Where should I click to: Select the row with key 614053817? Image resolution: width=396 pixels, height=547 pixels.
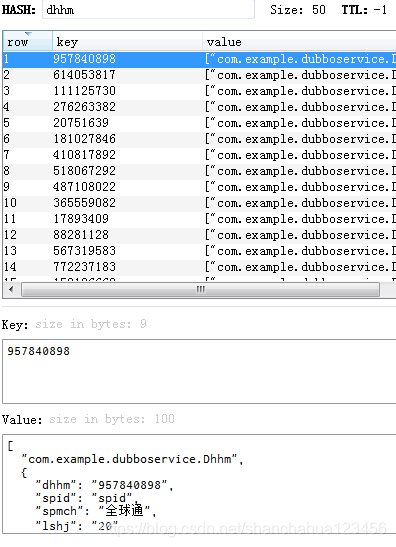200,75
